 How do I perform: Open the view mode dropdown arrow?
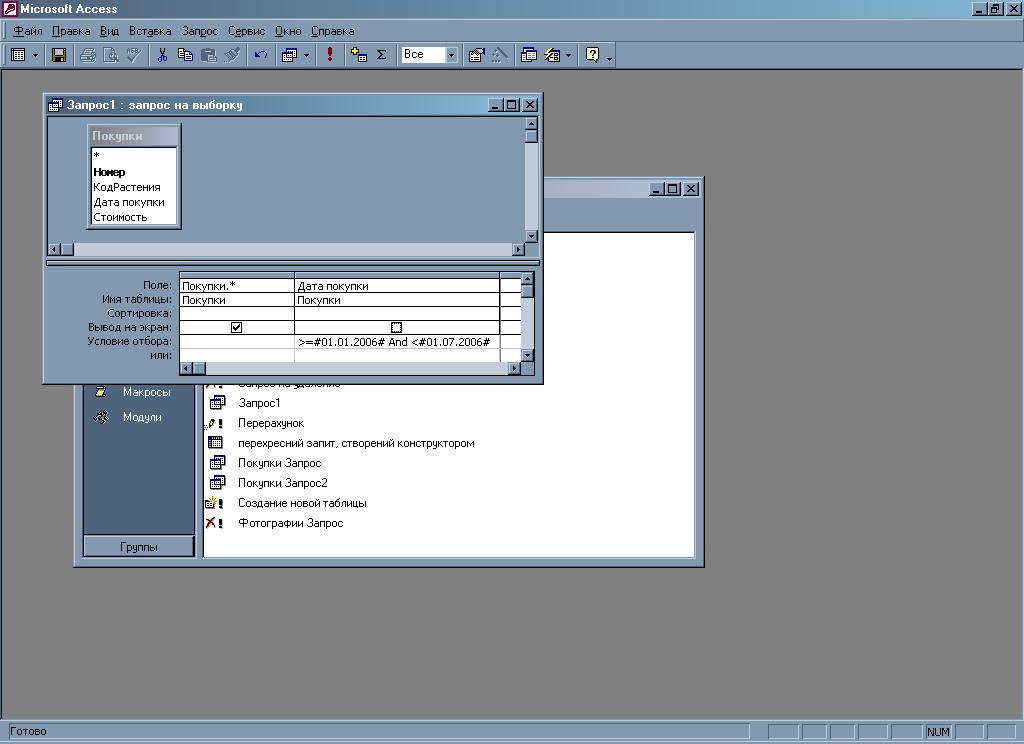pos(35,55)
